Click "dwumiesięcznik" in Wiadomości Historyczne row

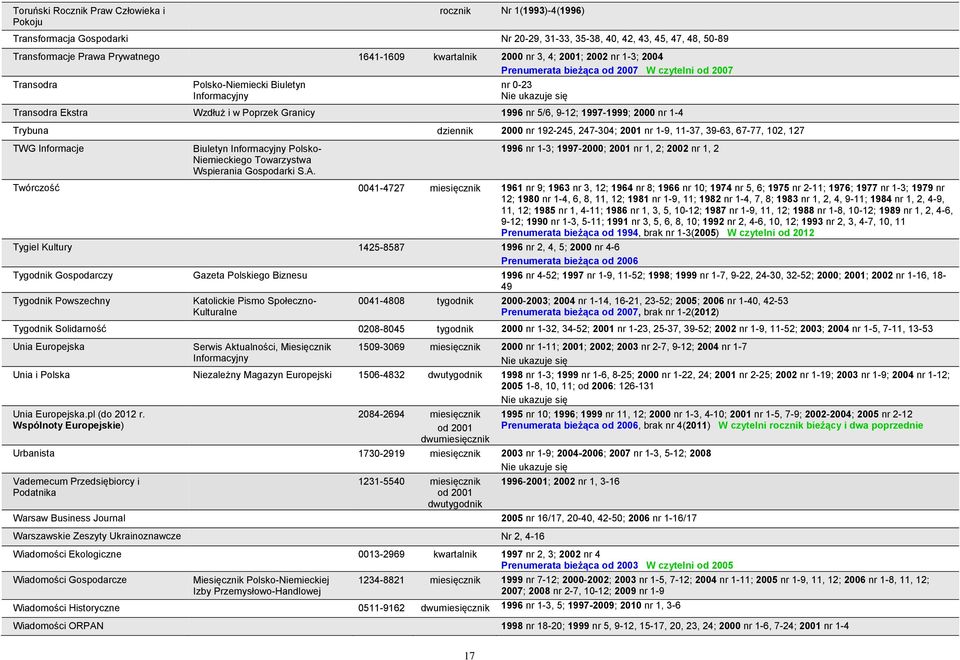(x=455, y=608)
